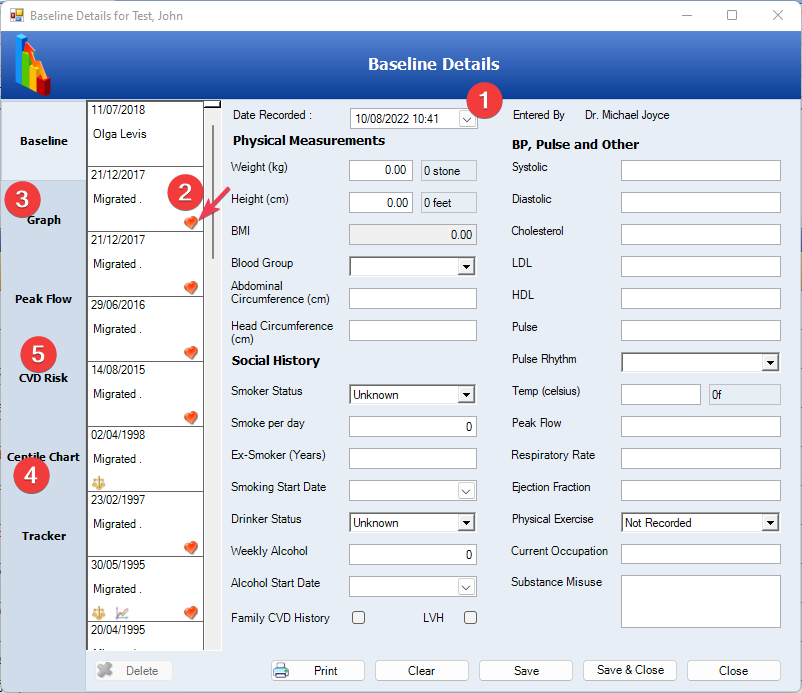Click the printer icon on Print button
This screenshot has width=802, height=693.
click(282, 671)
